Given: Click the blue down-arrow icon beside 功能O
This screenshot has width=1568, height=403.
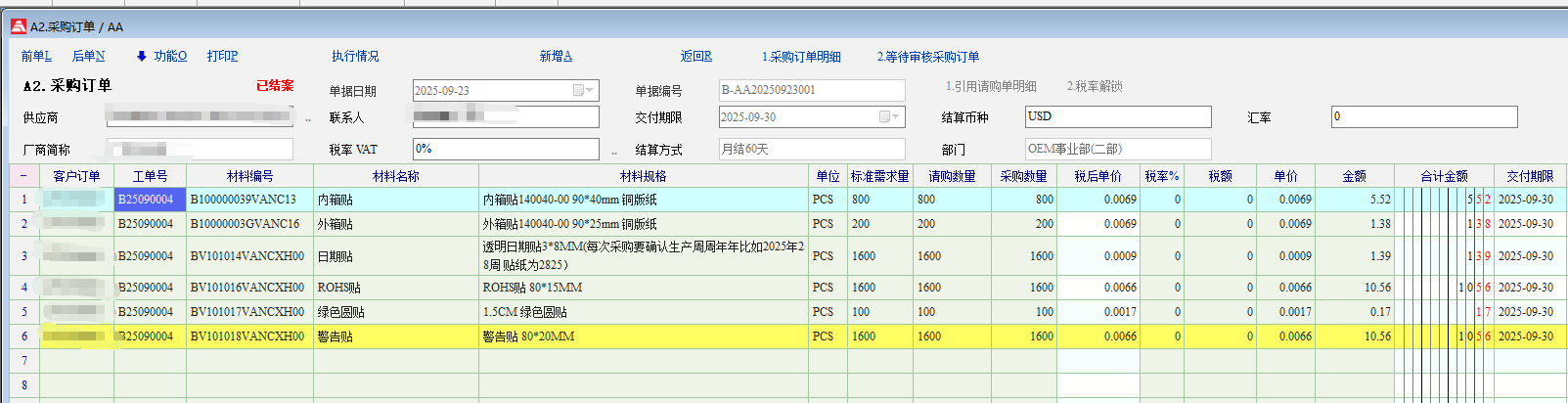Looking at the screenshot, I should point(142,57).
